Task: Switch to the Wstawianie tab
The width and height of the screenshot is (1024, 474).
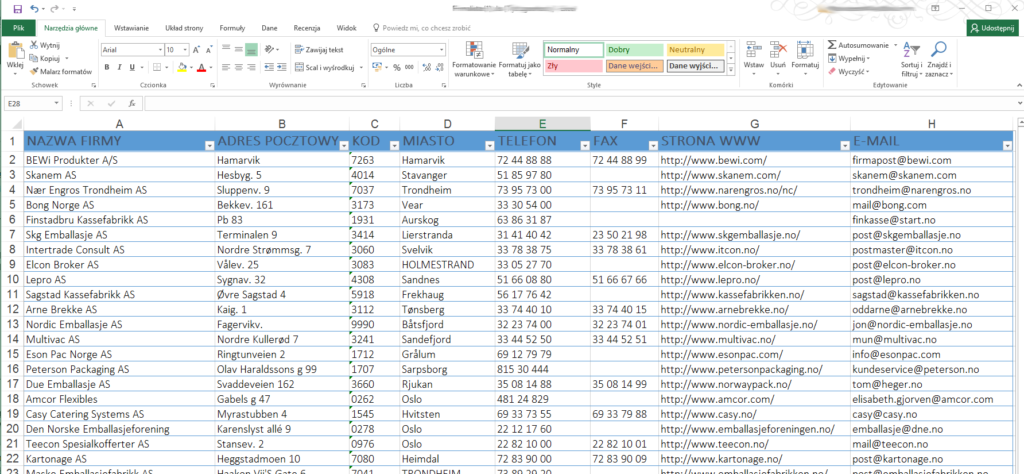Action: click(131, 28)
